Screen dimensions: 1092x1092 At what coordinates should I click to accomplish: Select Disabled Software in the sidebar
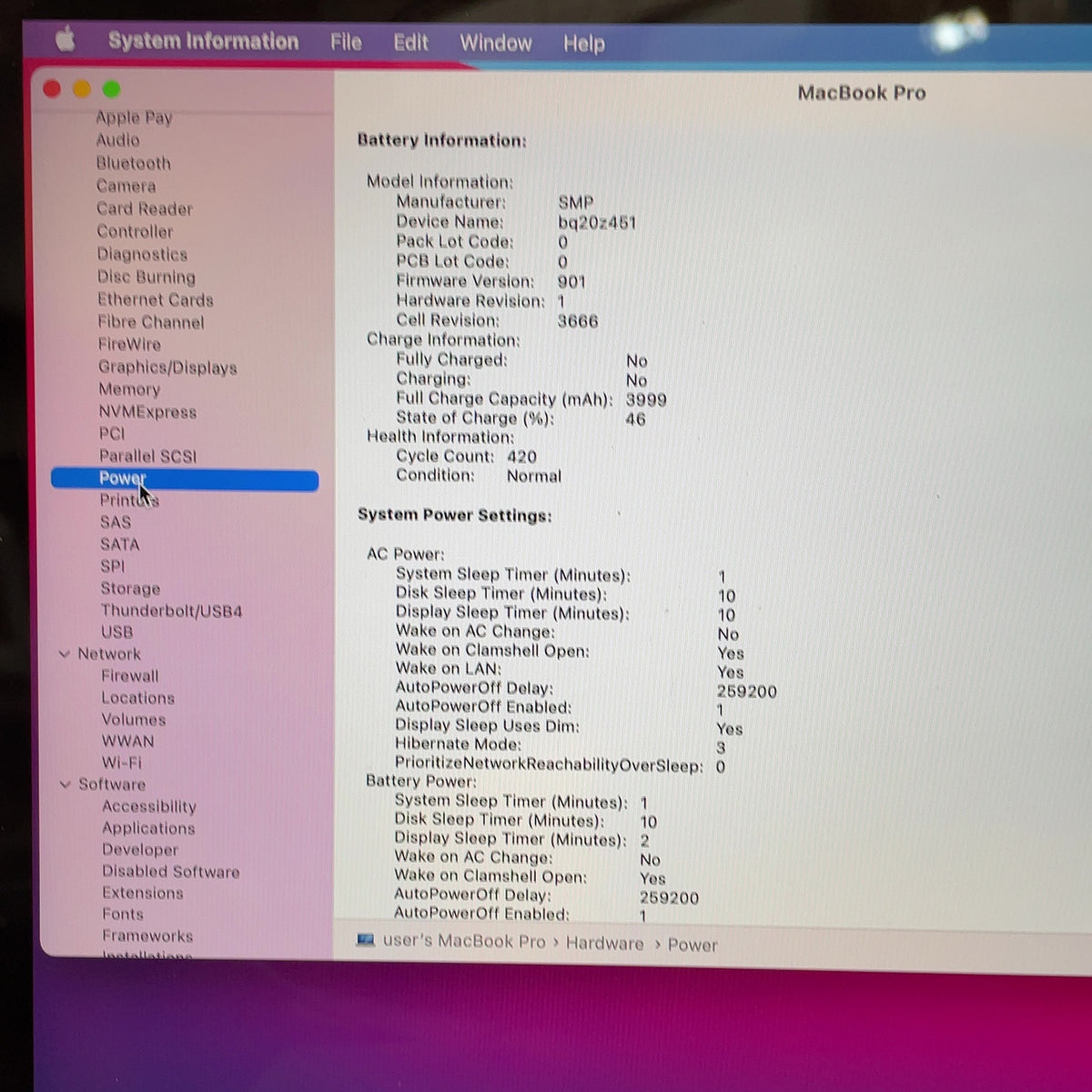click(171, 872)
